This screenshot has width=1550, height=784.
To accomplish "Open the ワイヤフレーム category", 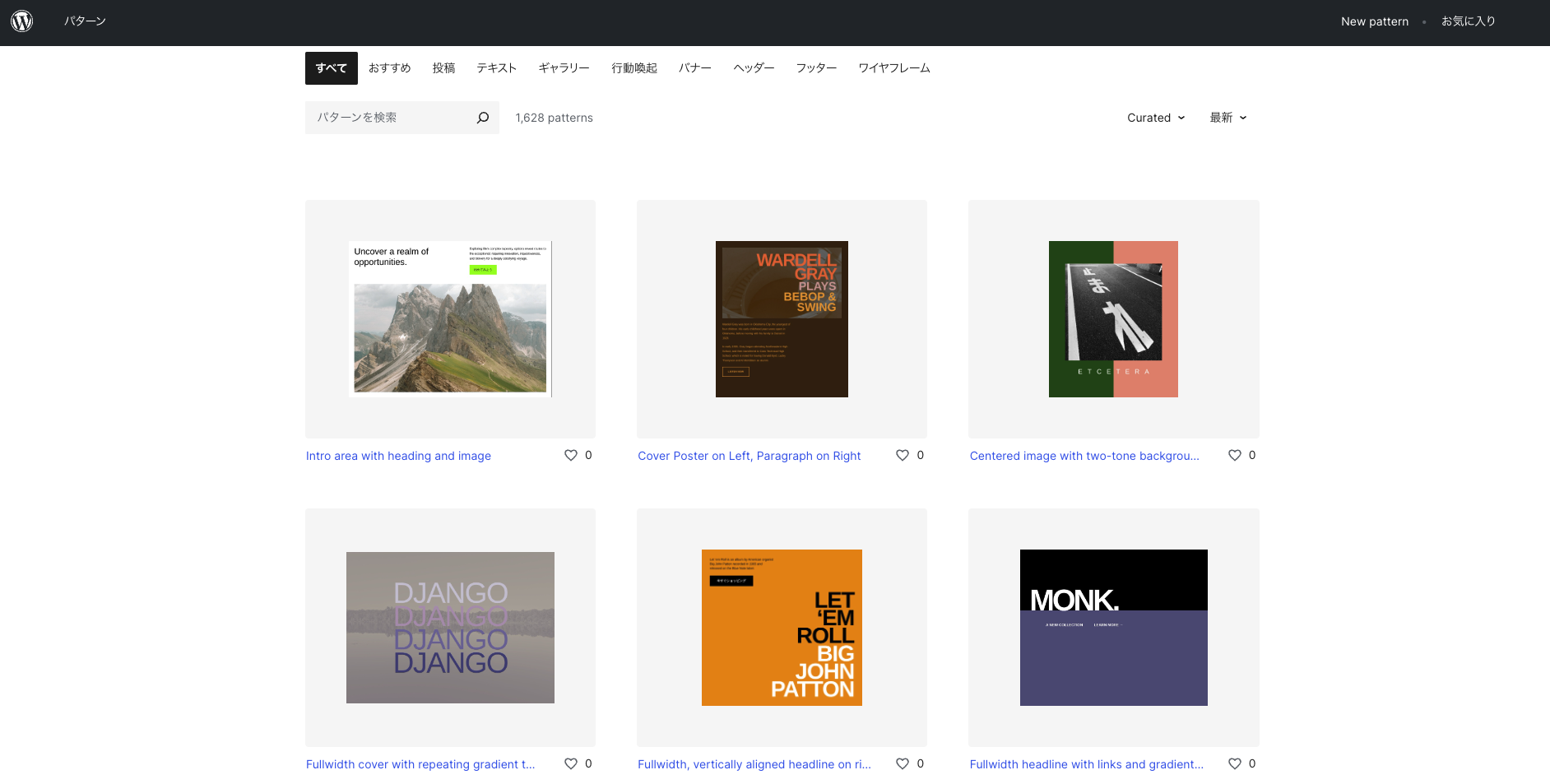I will [894, 68].
